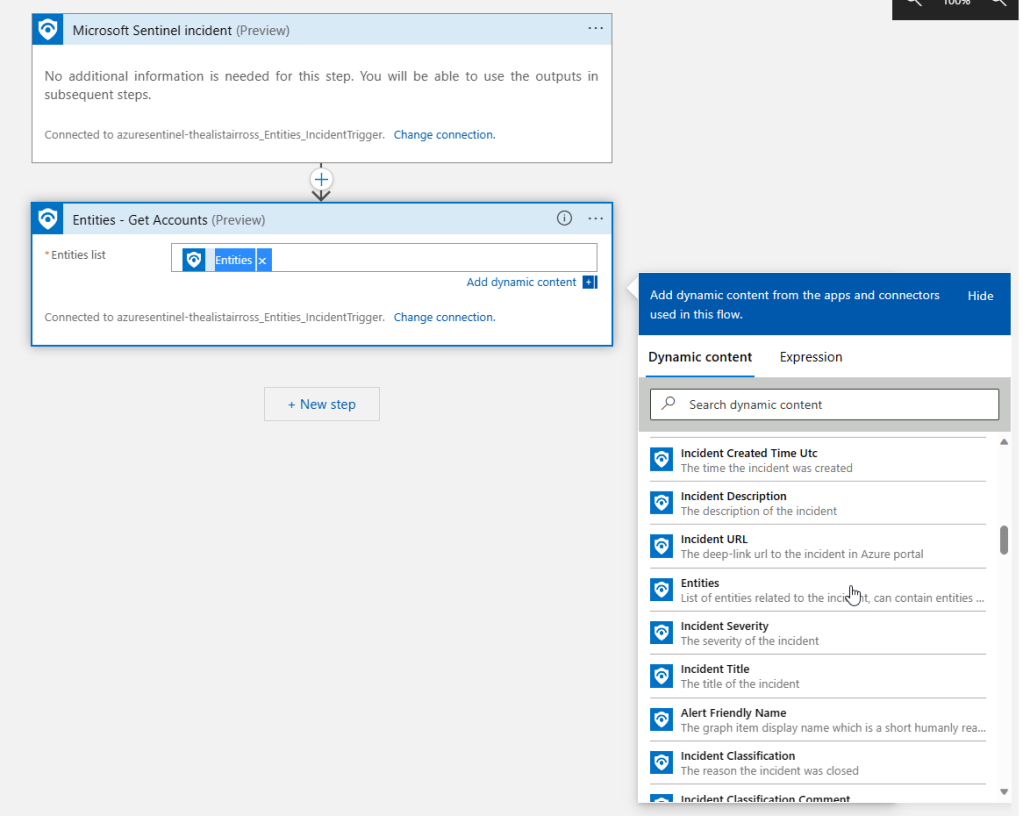Viewport: 1023px width, 816px height.
Task: Open Entities - Get Accounts ellipsis menu
Action: click(595, 218)
